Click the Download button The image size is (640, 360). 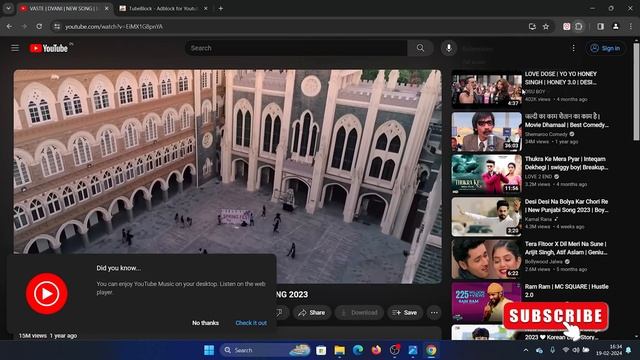[x=359, y=313]
